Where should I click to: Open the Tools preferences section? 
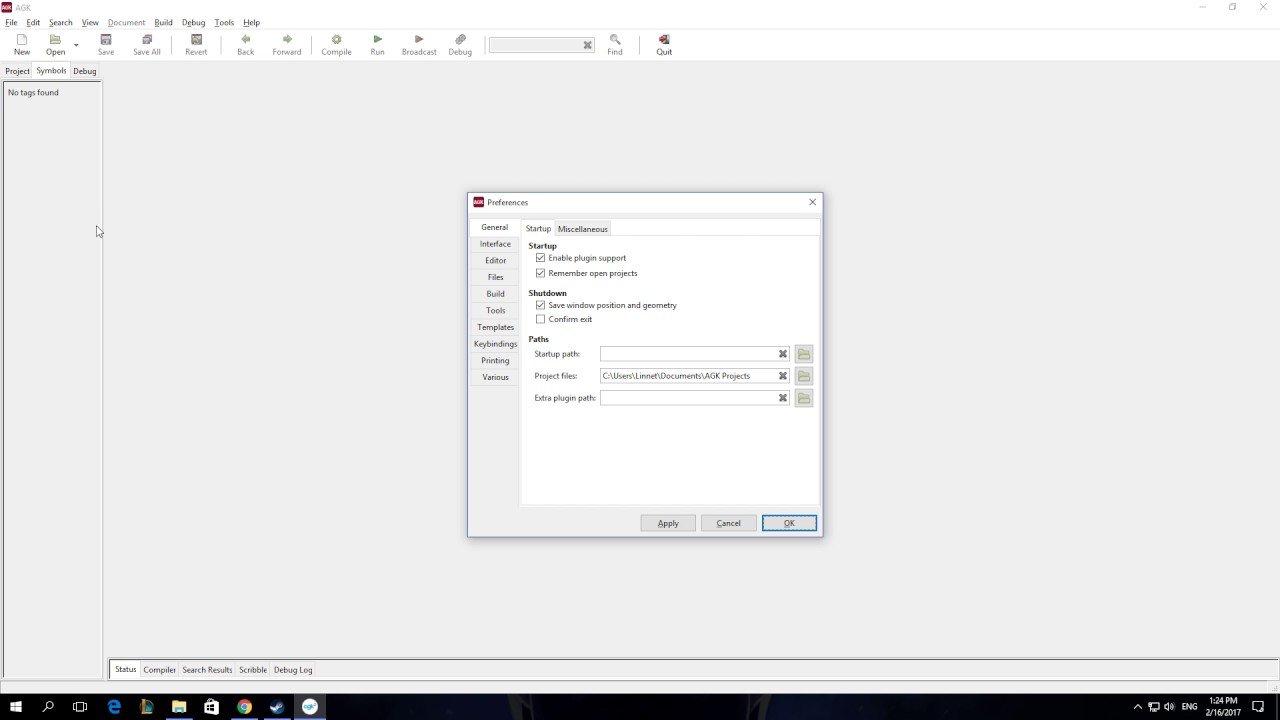(495, 310)
